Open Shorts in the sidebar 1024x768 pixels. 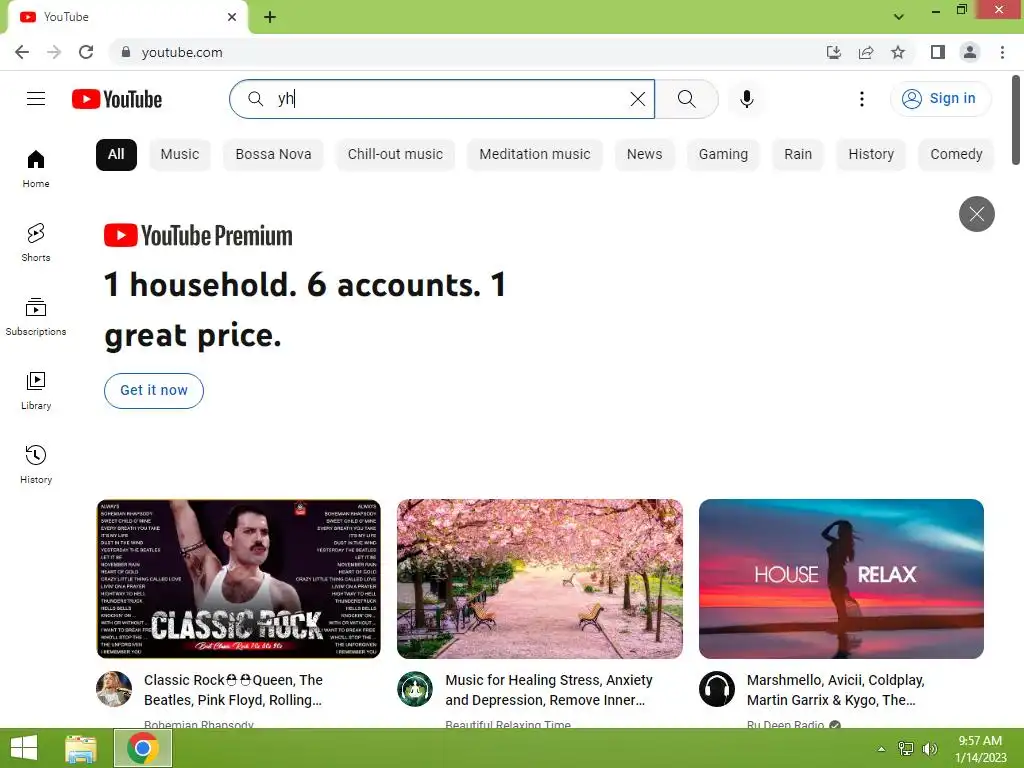[x=36, y=243]
